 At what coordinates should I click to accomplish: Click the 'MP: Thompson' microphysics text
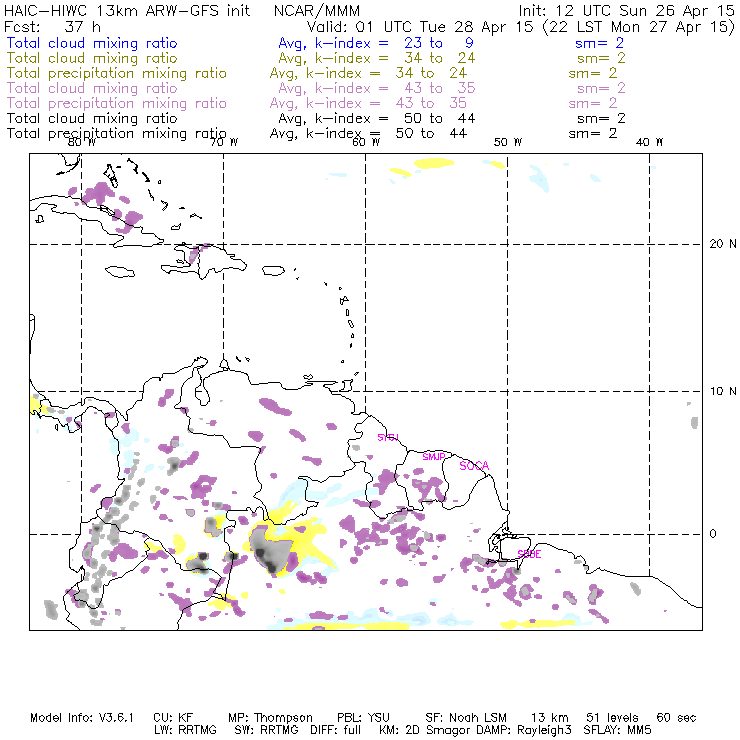tap(270, 718)
